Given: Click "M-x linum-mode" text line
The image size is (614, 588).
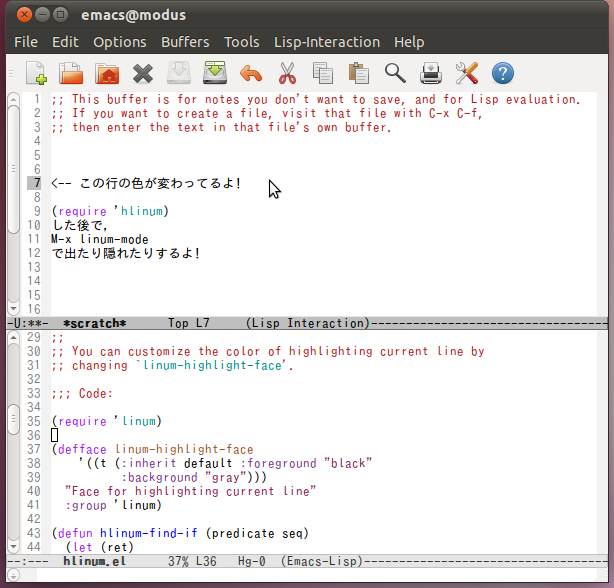Looking at the screenshot, I should point(100,239).
